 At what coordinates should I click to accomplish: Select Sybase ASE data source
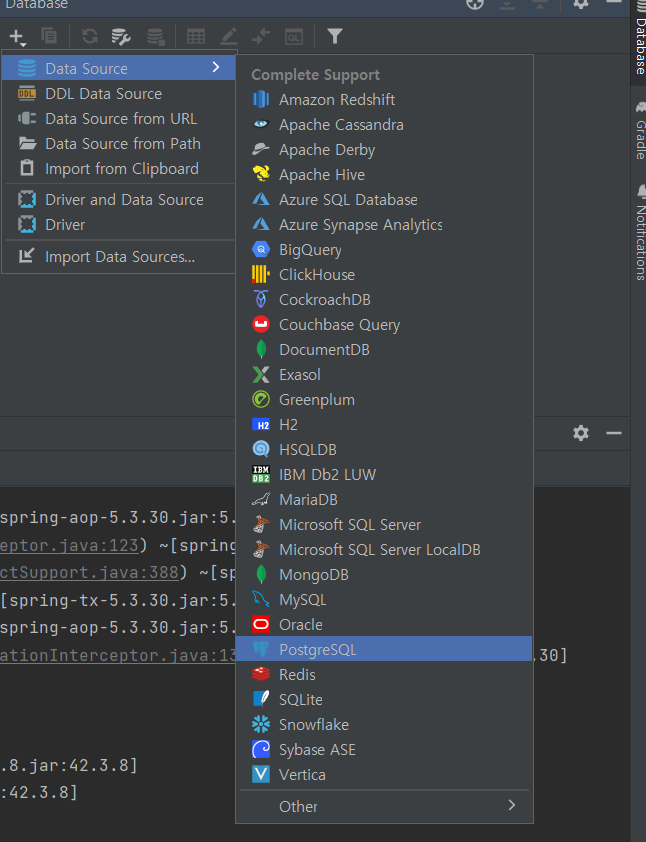[x=384, y=750]
